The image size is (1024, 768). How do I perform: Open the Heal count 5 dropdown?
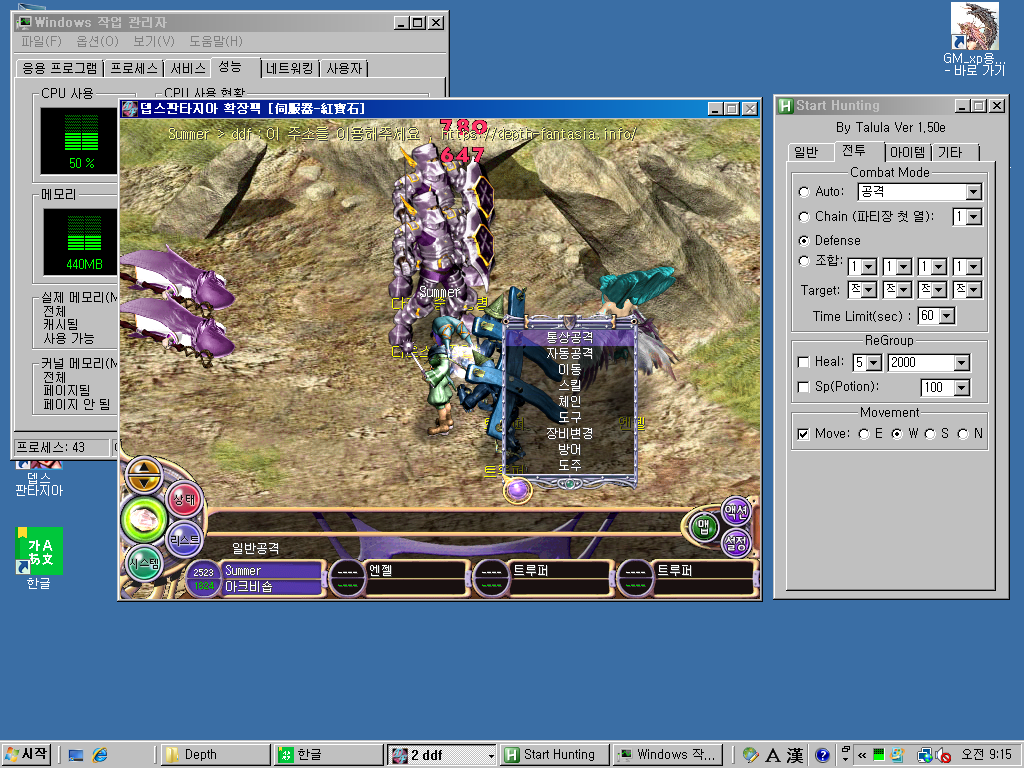[874, 363]
